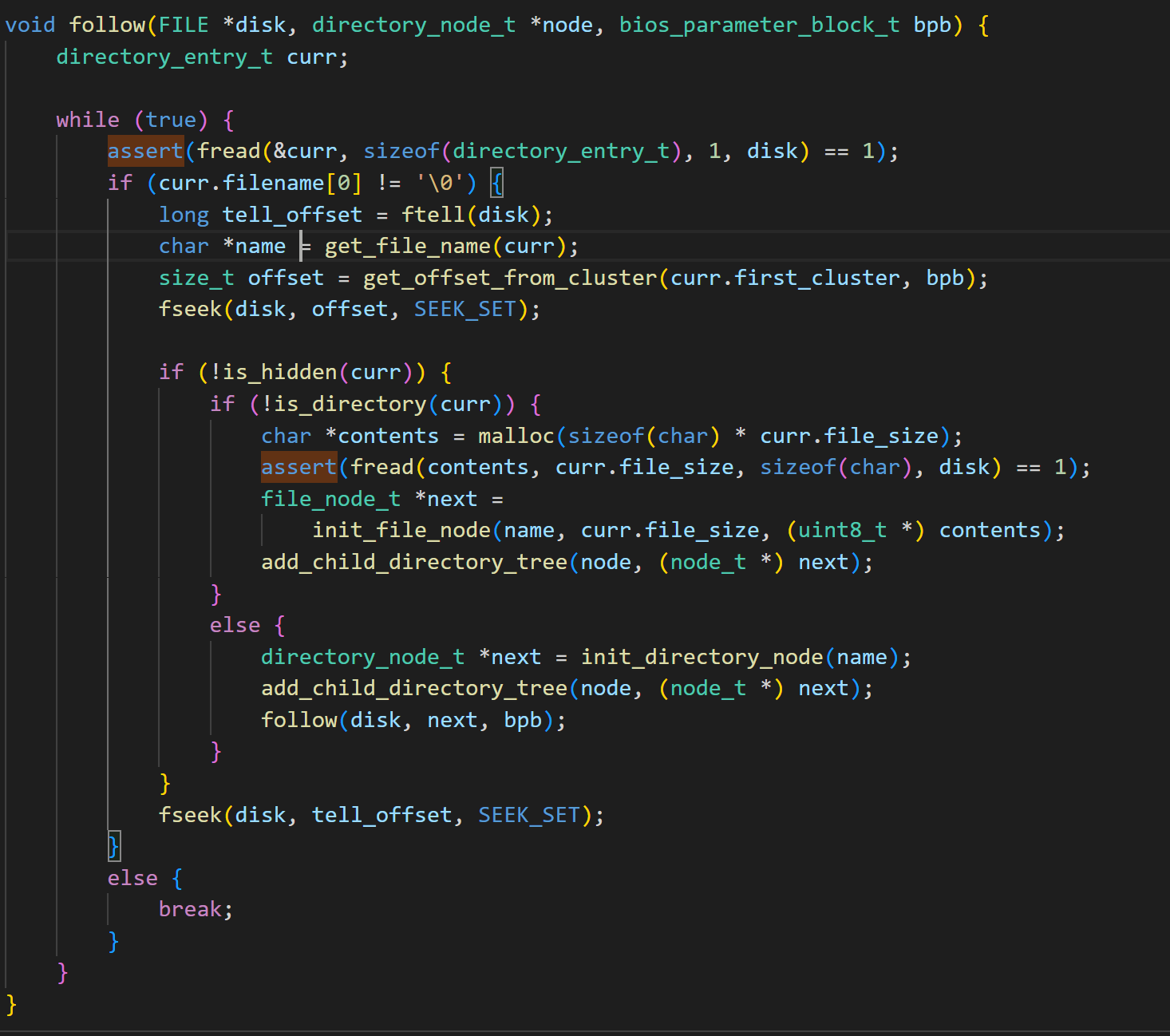
Task: Click the follow function name in the signature
Action: [107, 26]
